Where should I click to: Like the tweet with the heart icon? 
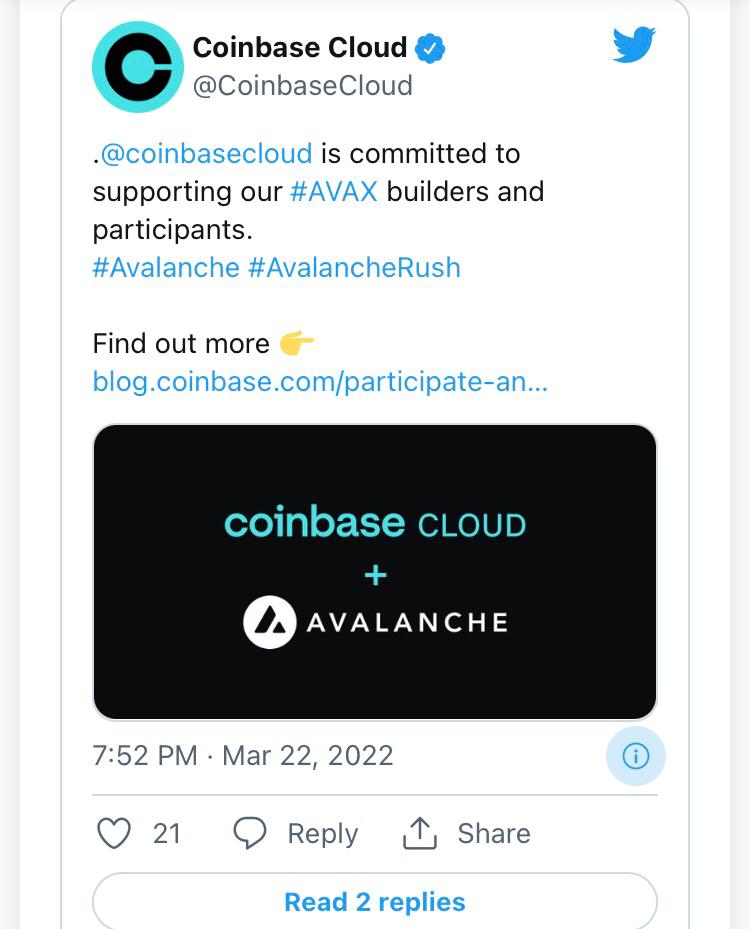coord(114,833)
